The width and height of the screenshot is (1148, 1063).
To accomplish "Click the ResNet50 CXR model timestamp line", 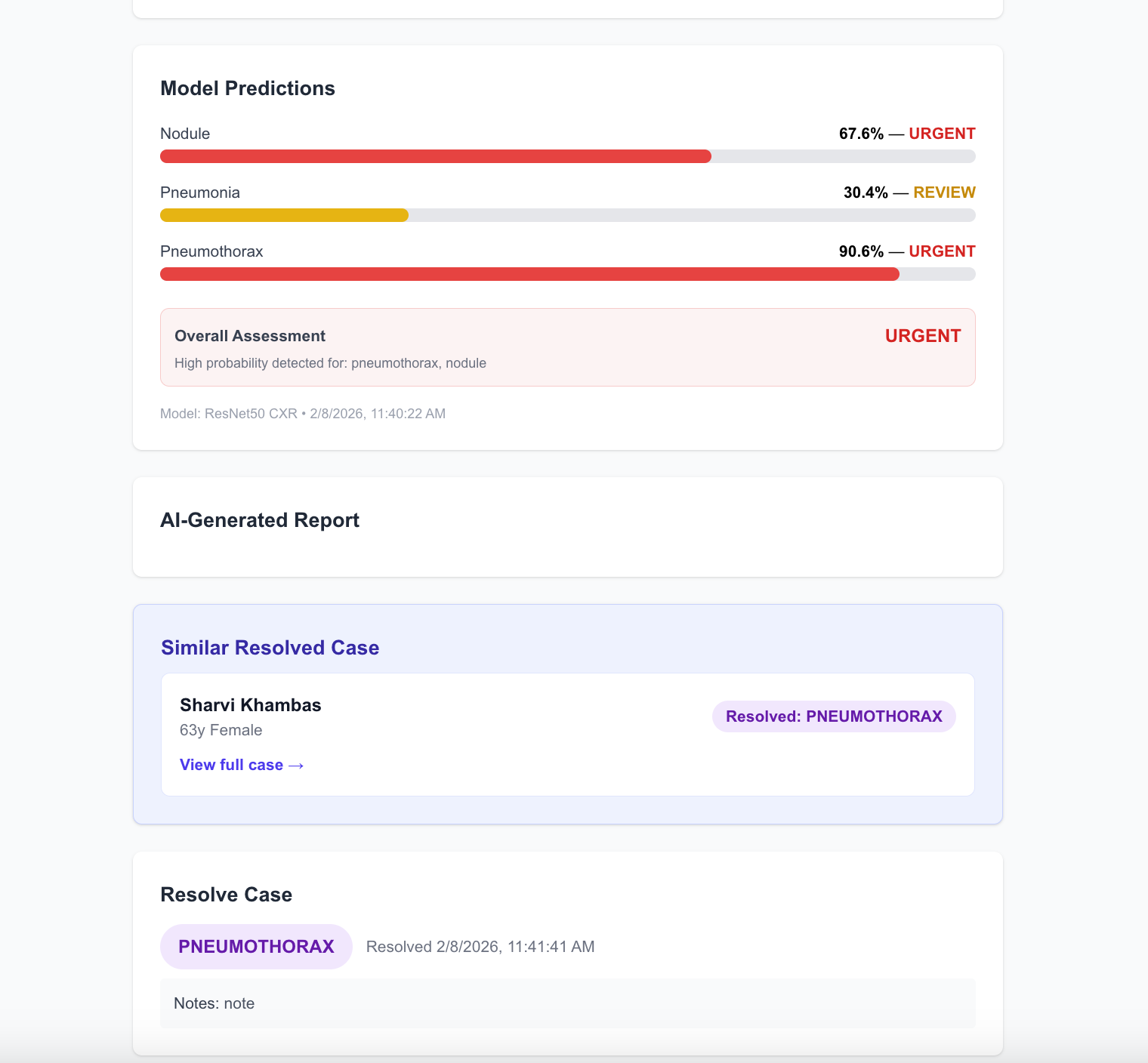I will coord(303,414).
